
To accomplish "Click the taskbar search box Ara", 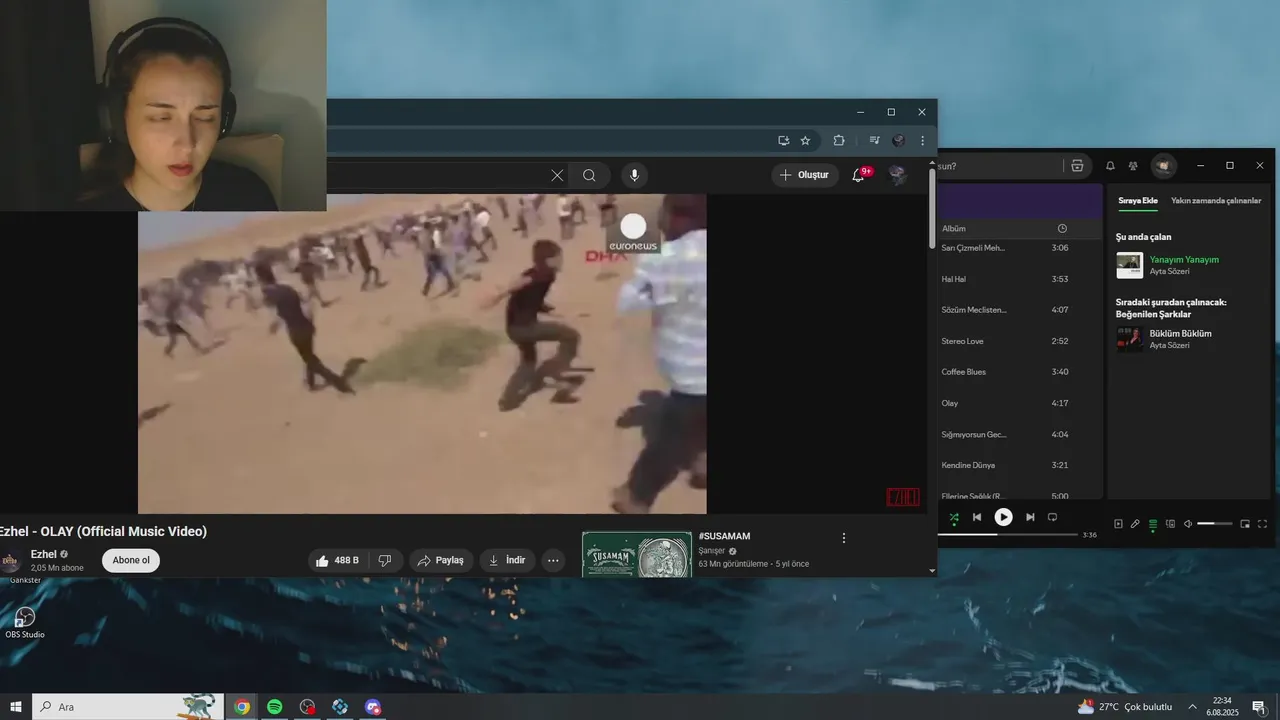I will tap(128, 707).
